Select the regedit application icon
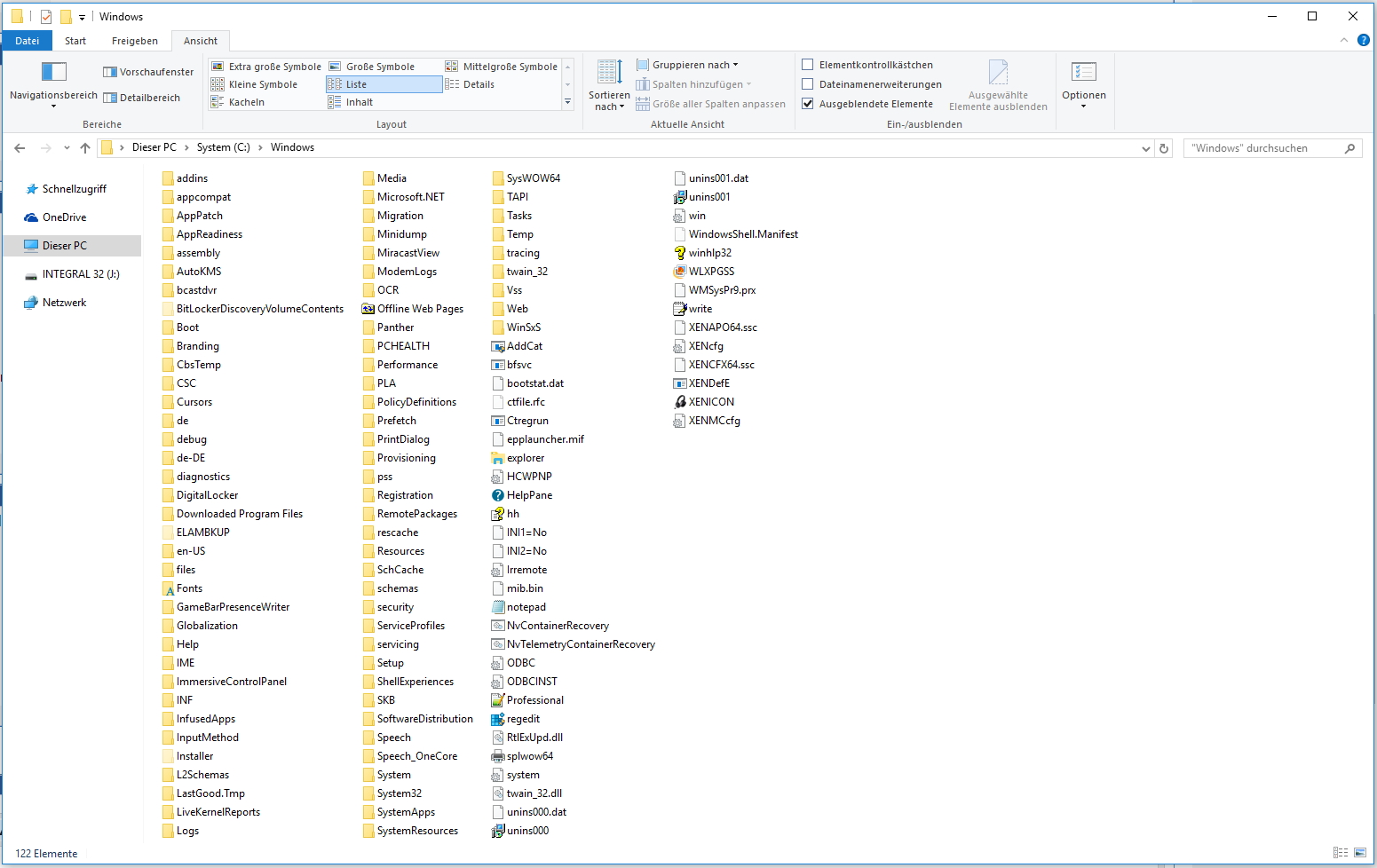Viewport: 1377px width, 868px height. pyautogui.click(x=498, y=719)
